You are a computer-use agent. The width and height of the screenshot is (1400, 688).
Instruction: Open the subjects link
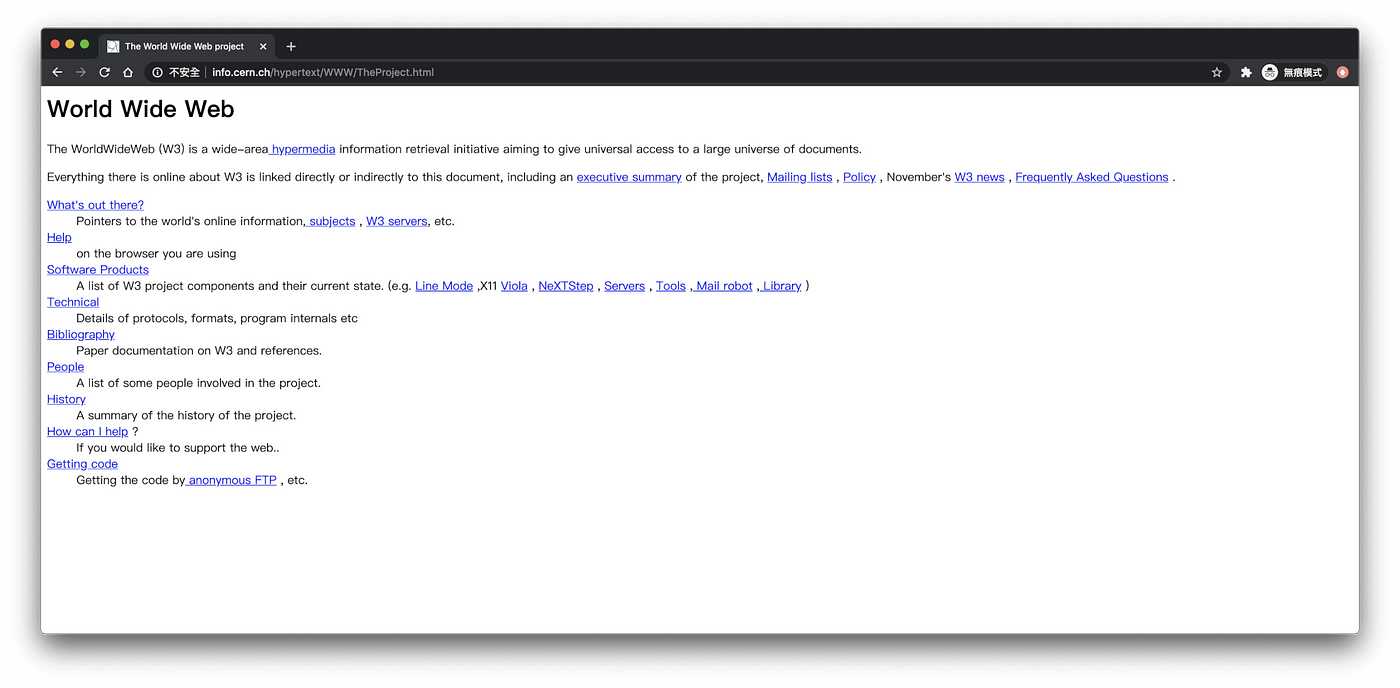(x=331, y=221)
